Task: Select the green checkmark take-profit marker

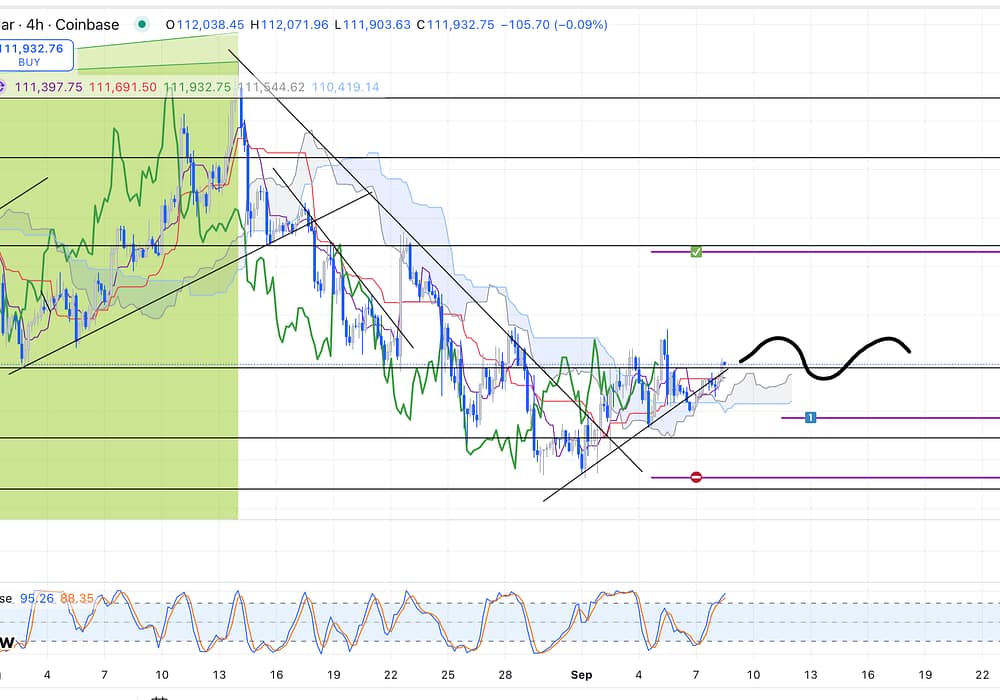Action: pyautogui.click(x=696, y=252)
